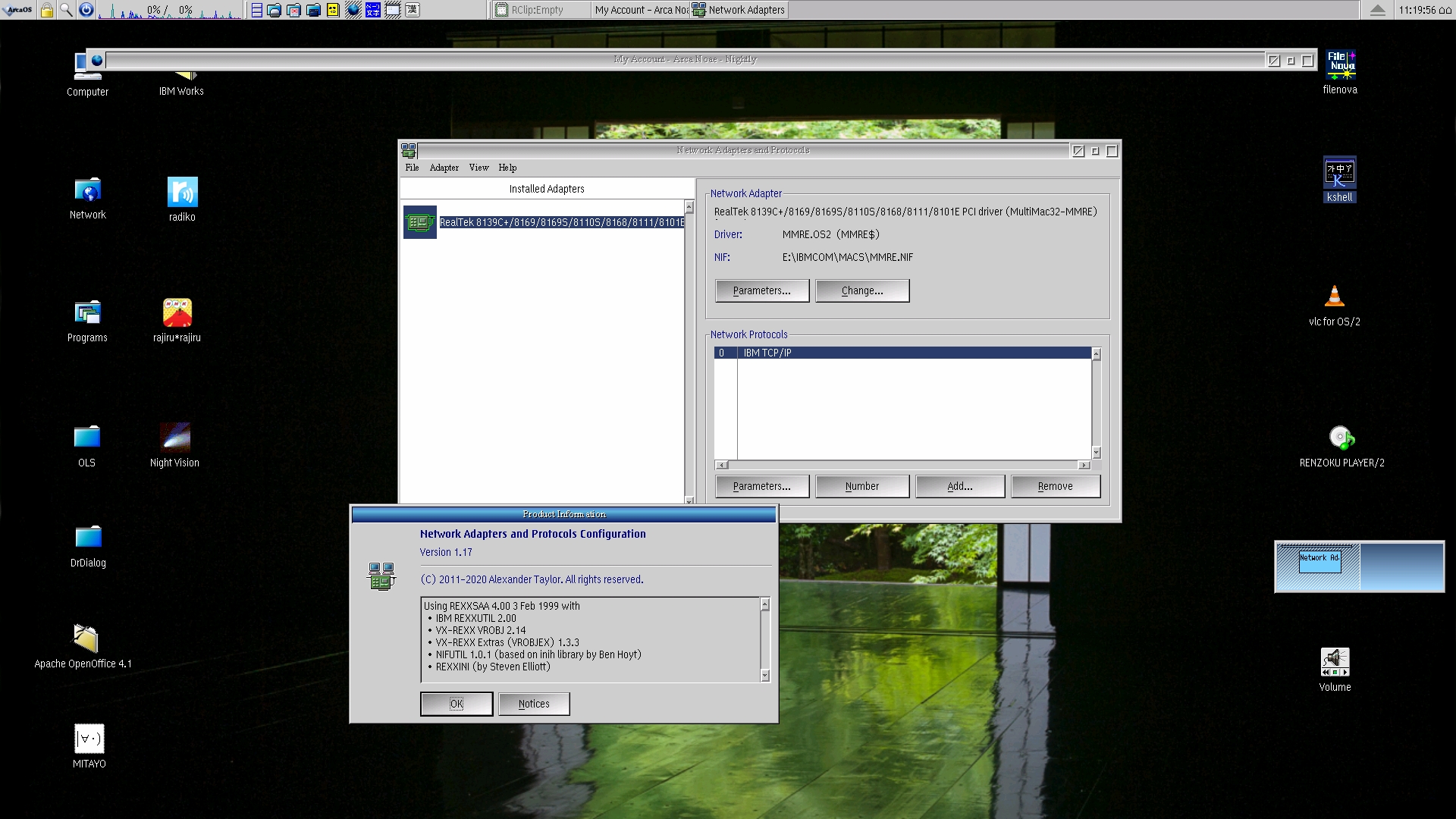This screenshot has height=819, width=1456.
Task: Click the striped globe icon in top bar
Action: (353, 10)
